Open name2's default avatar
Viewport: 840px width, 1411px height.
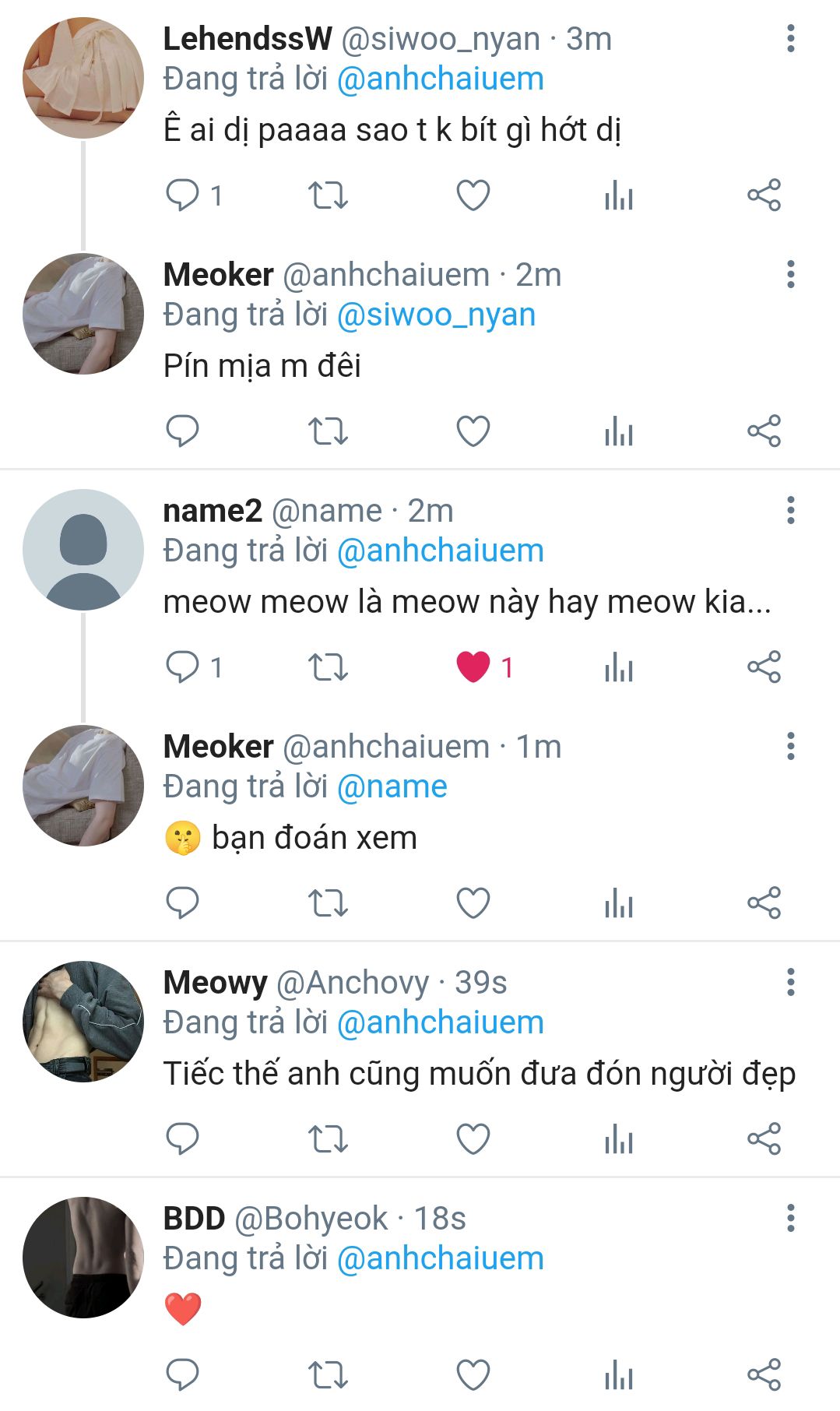(x=83, y=549)
